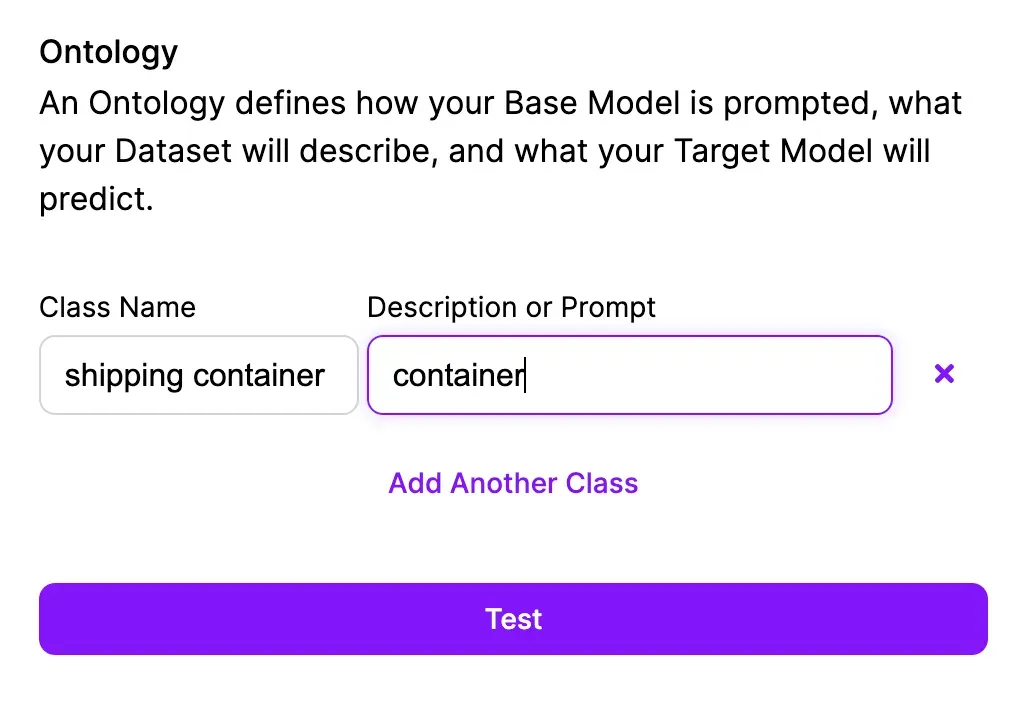Image resolution: width=1026 pixels, height=708 pixels.
Task: Click the purple X delete icon
Action: click(943, 374)
